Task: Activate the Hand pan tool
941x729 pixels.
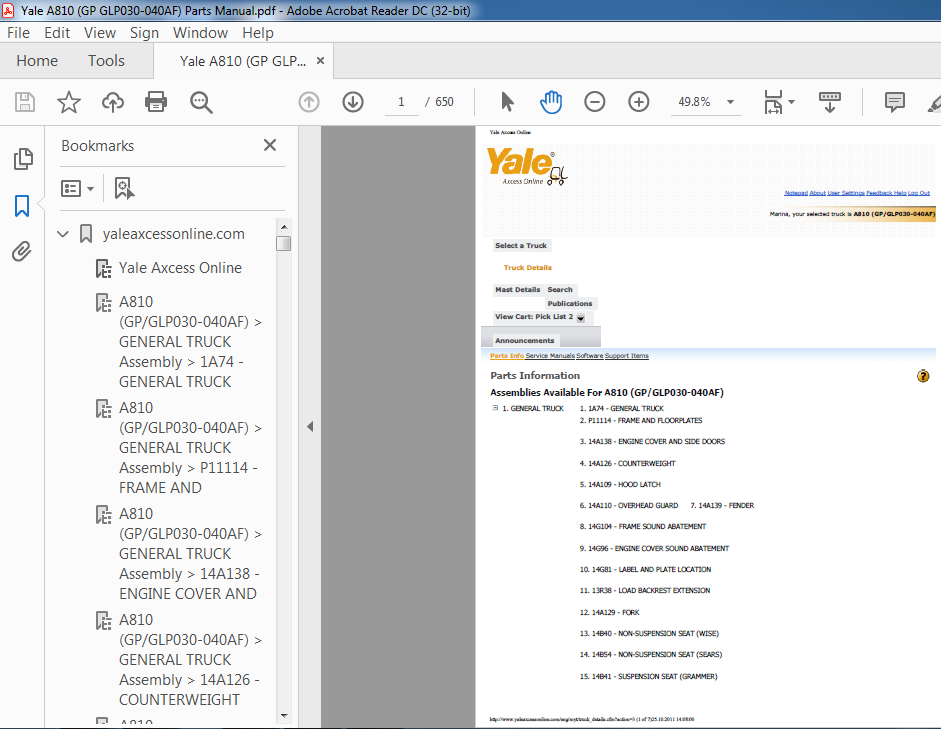Action: coord(551,102)
